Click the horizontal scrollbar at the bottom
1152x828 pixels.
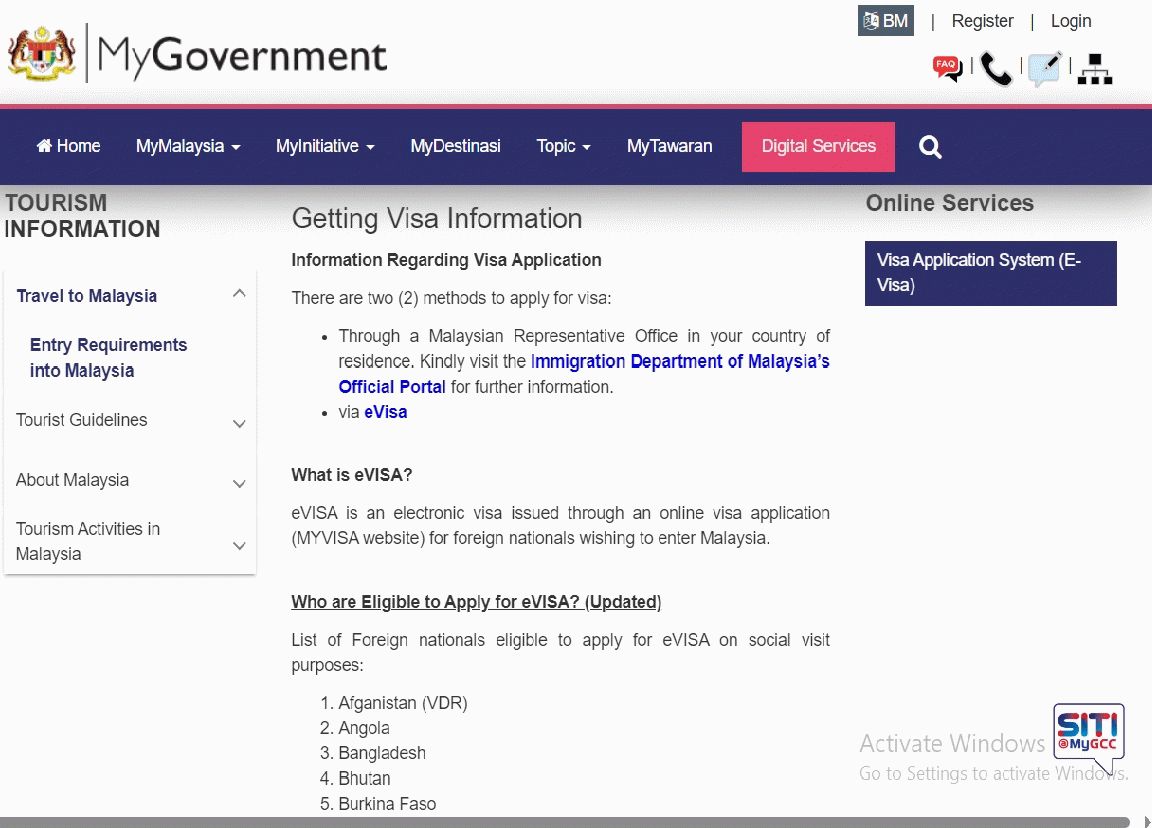560,822
